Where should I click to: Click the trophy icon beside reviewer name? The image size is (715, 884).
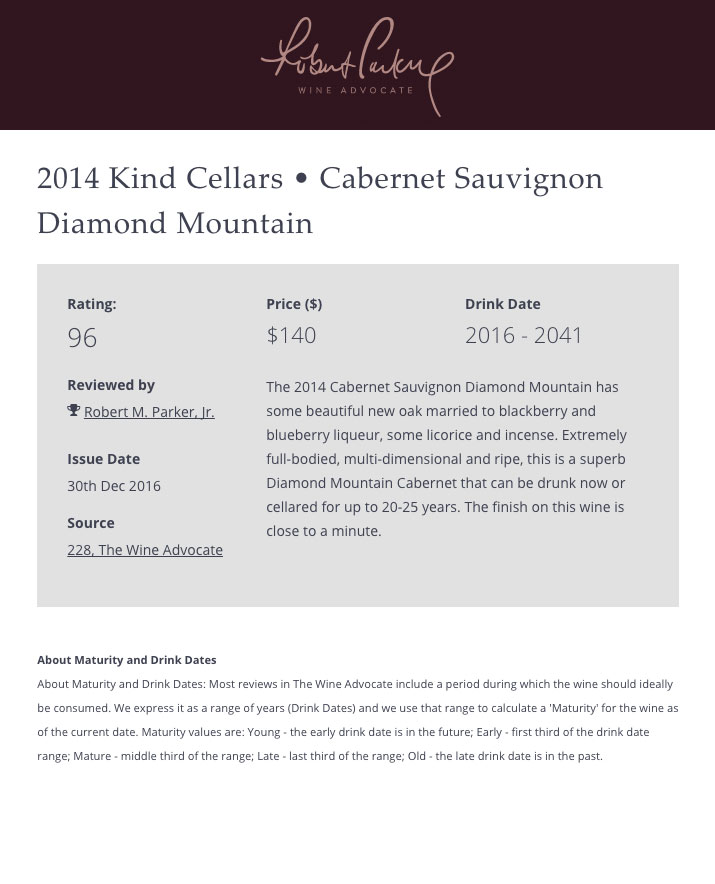coord(73,410)
